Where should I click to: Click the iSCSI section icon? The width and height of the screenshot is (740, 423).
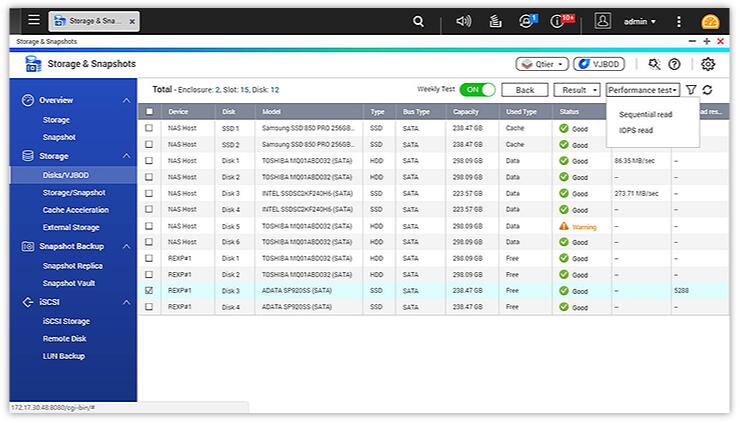tap(28, 302)
